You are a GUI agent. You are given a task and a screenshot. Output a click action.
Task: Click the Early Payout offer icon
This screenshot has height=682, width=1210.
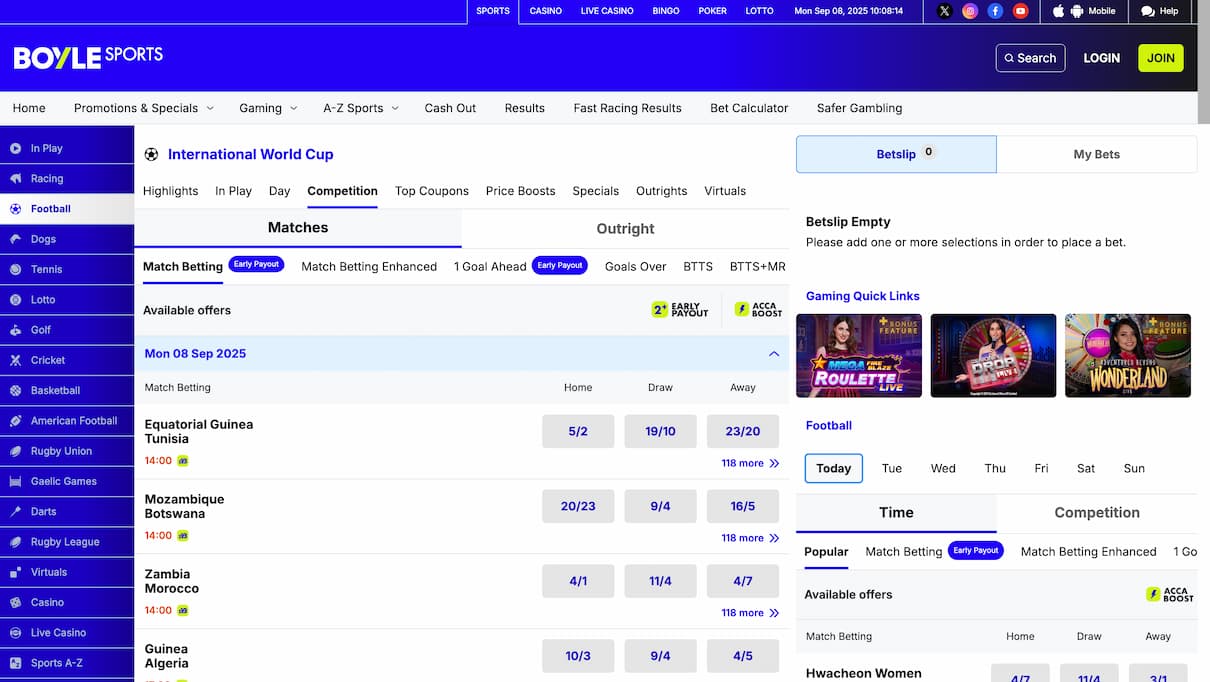680,310
